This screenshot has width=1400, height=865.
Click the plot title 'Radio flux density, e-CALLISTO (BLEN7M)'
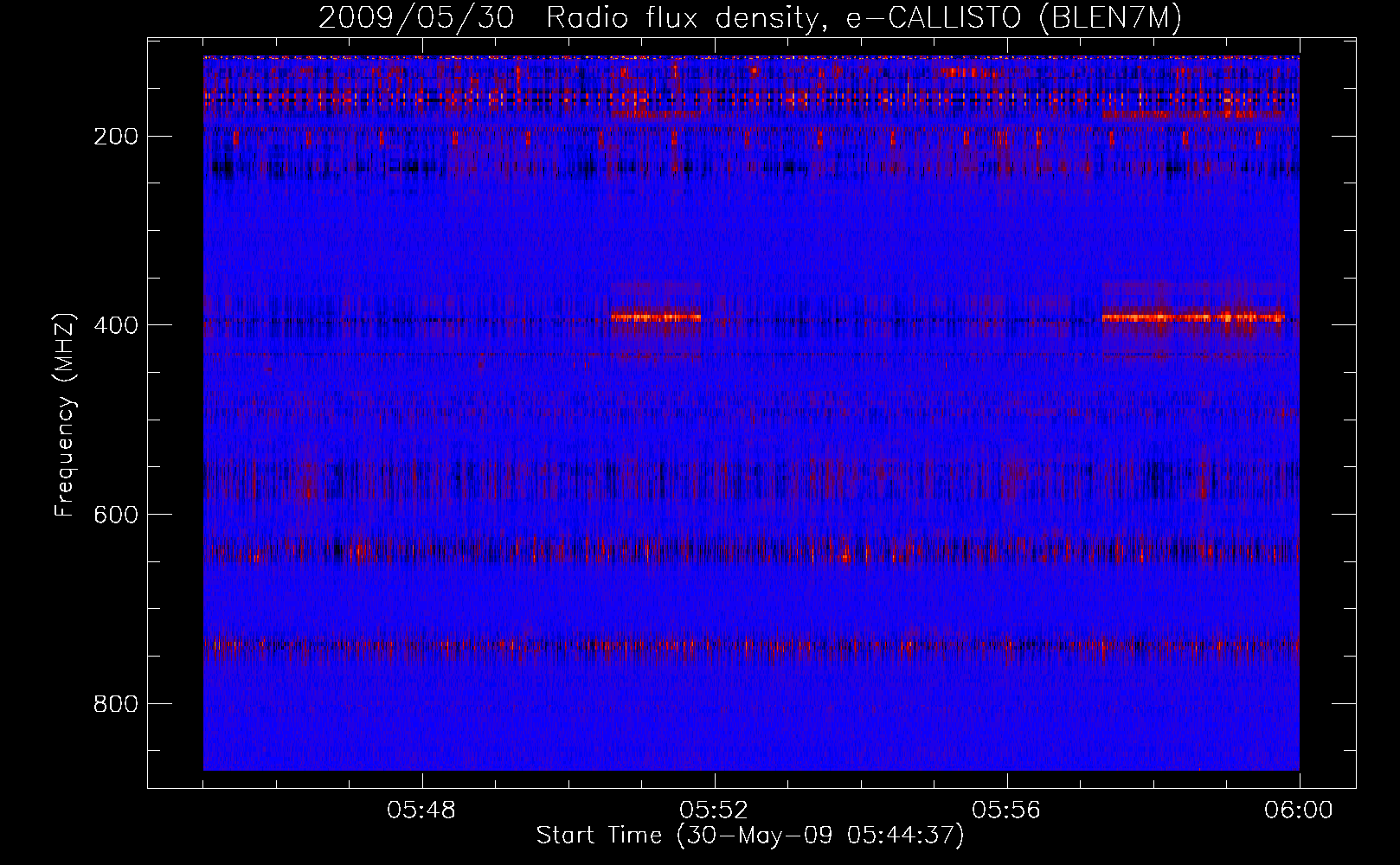pos(864,18)
